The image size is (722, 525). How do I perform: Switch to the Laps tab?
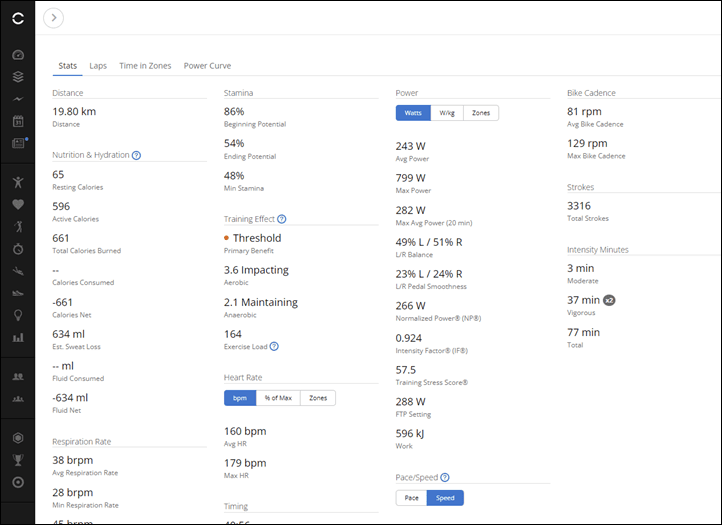pos(98,66)
